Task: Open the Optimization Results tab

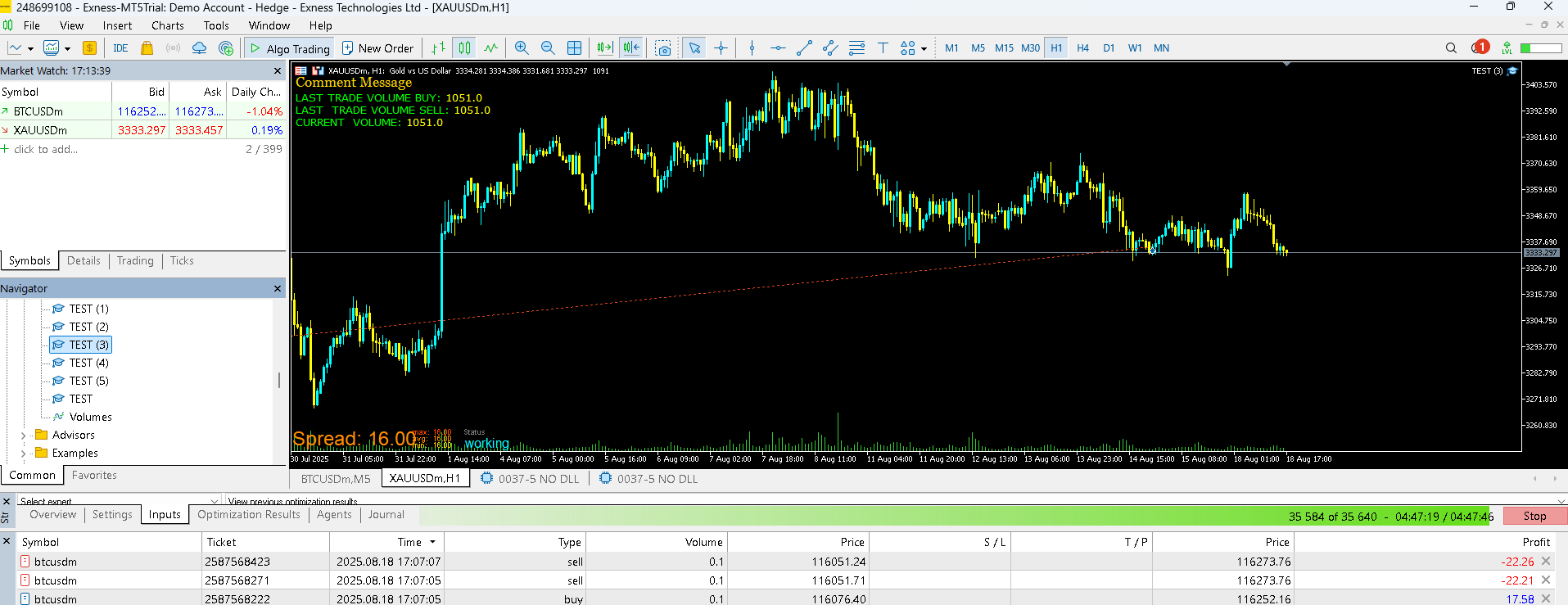Action: pyautogui.click(x=249, y=514)
